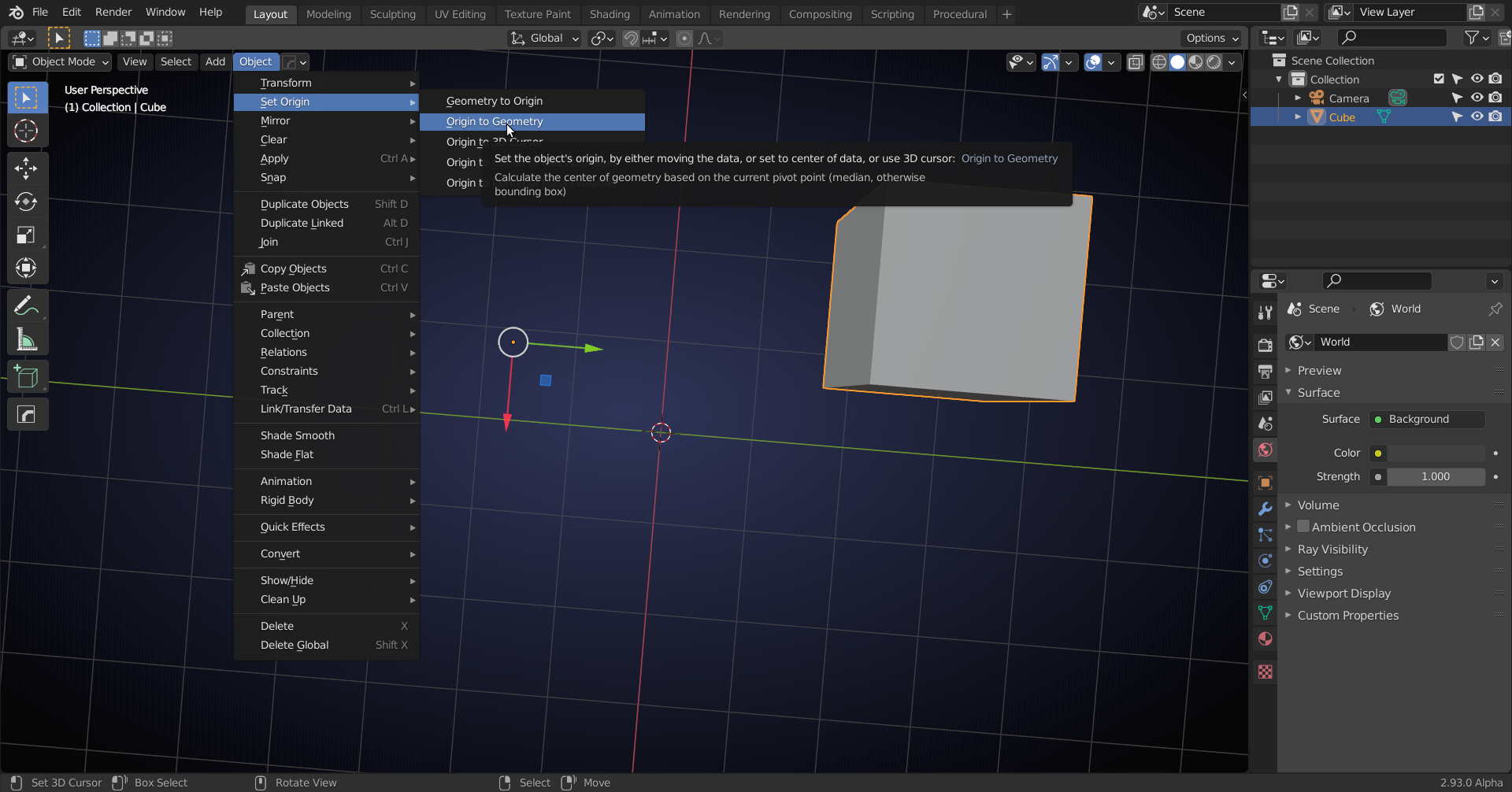Toggle the Collection exclude checkbox
Screen dimensions: 1512x792
point(1439,79)
